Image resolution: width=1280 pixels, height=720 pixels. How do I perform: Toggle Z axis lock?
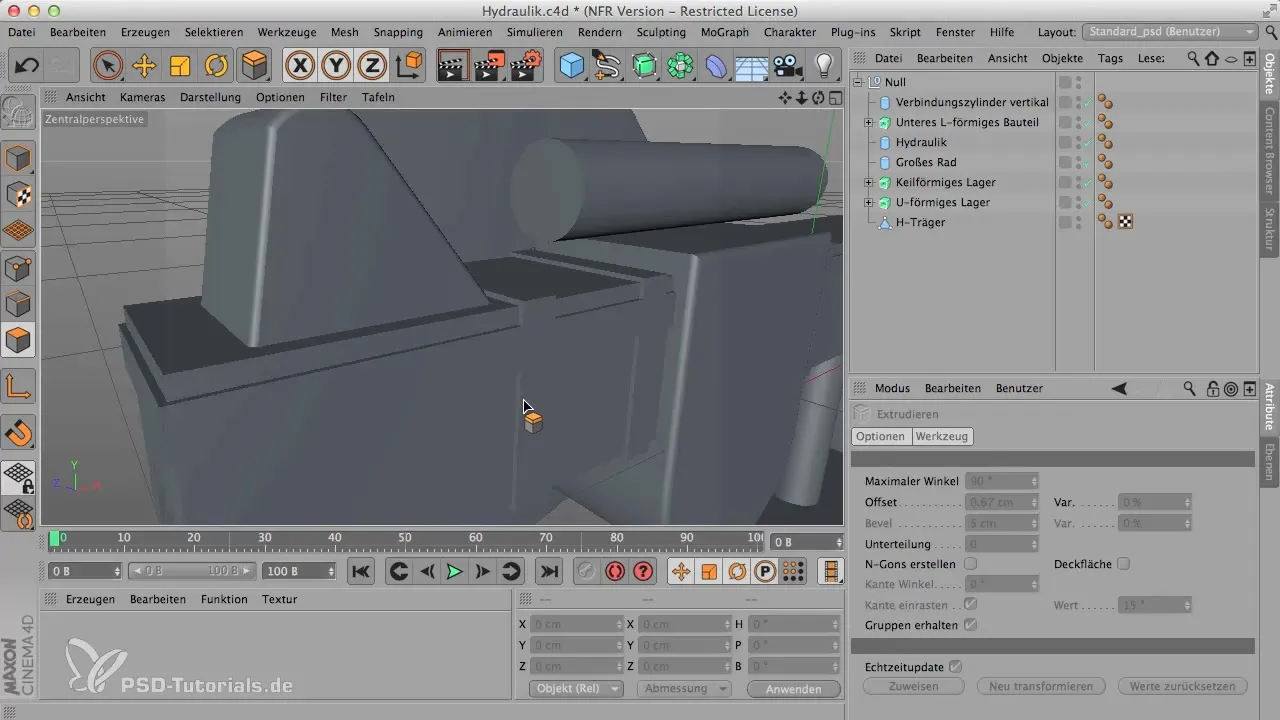pos(372,66)
